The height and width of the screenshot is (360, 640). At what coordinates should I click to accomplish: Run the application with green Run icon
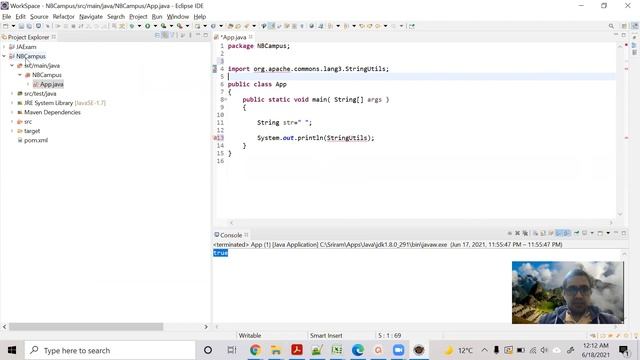147,26
